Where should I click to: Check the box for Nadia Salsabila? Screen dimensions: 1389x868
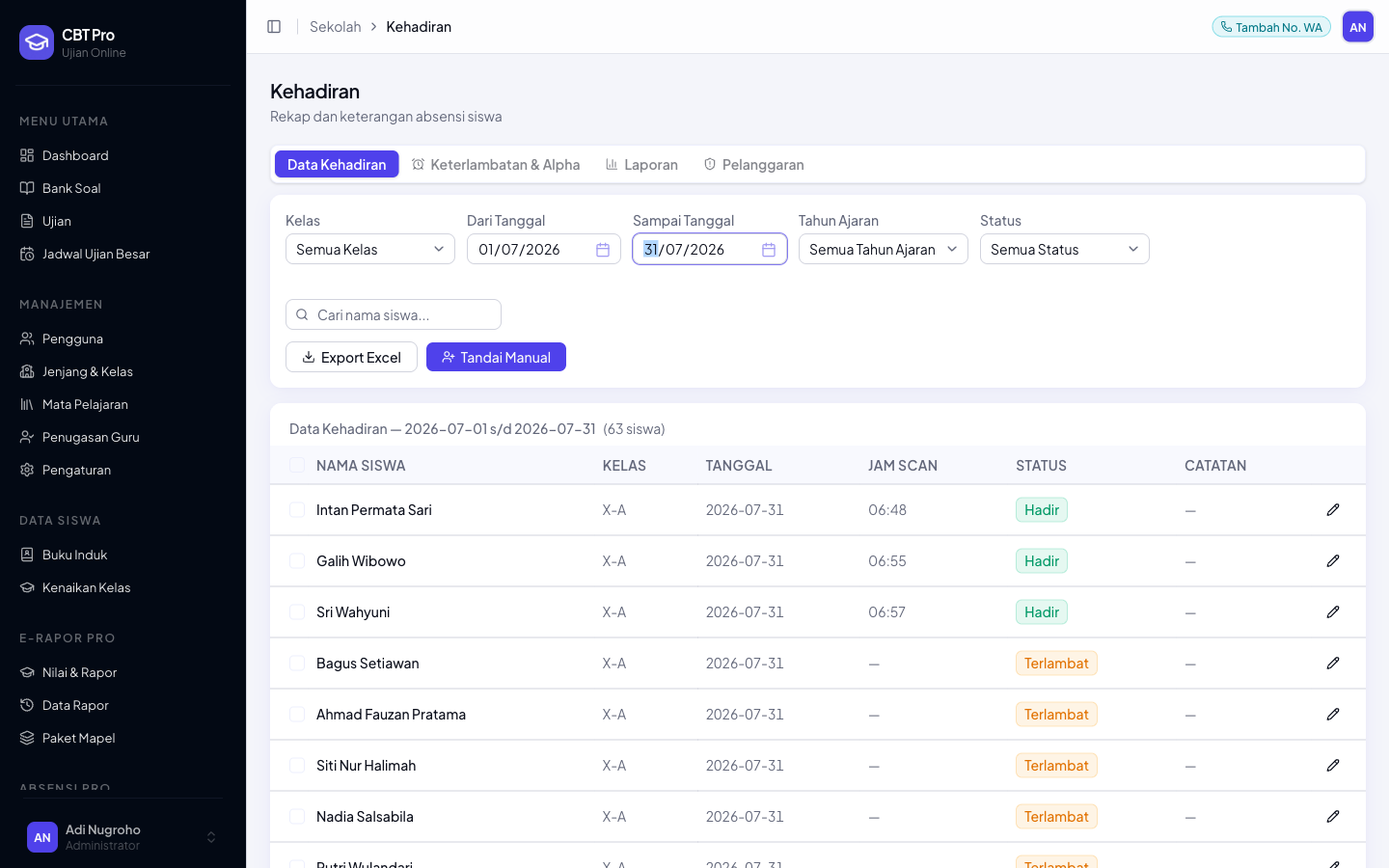[297, 816]
